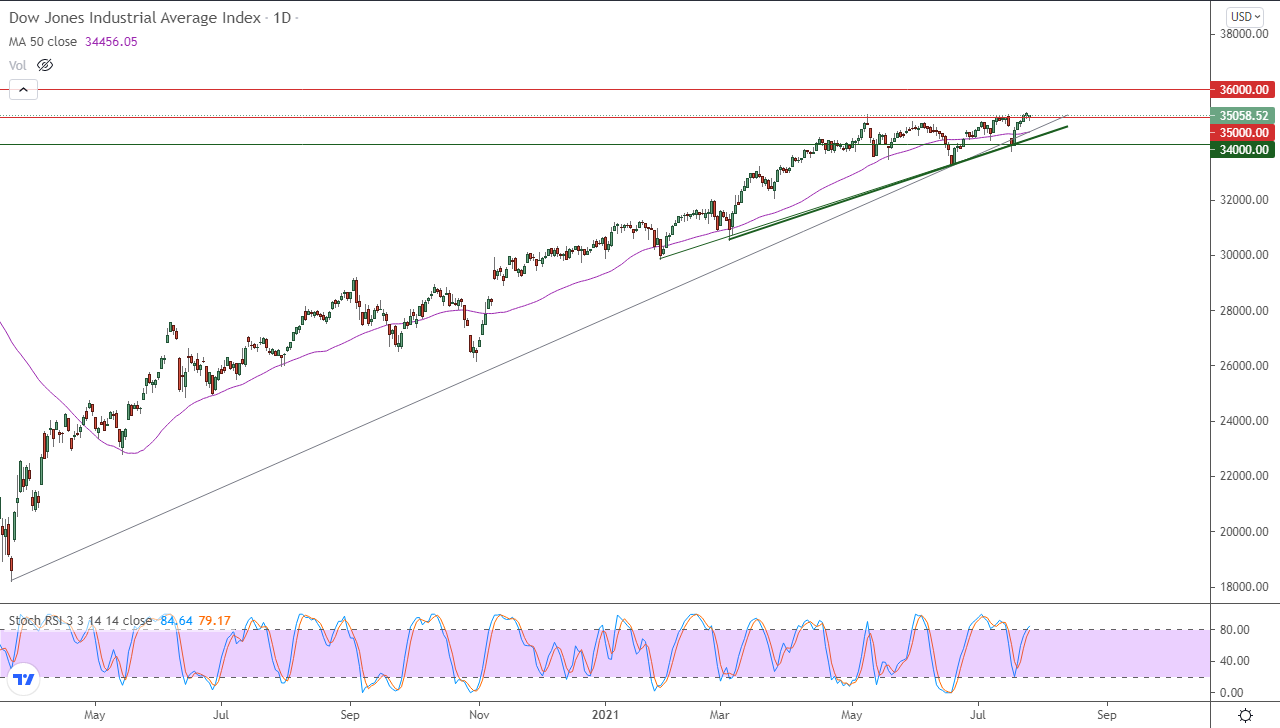Open chart settings gear icon
Screen dimensions: 1280x728
[x=1245, y=715]
